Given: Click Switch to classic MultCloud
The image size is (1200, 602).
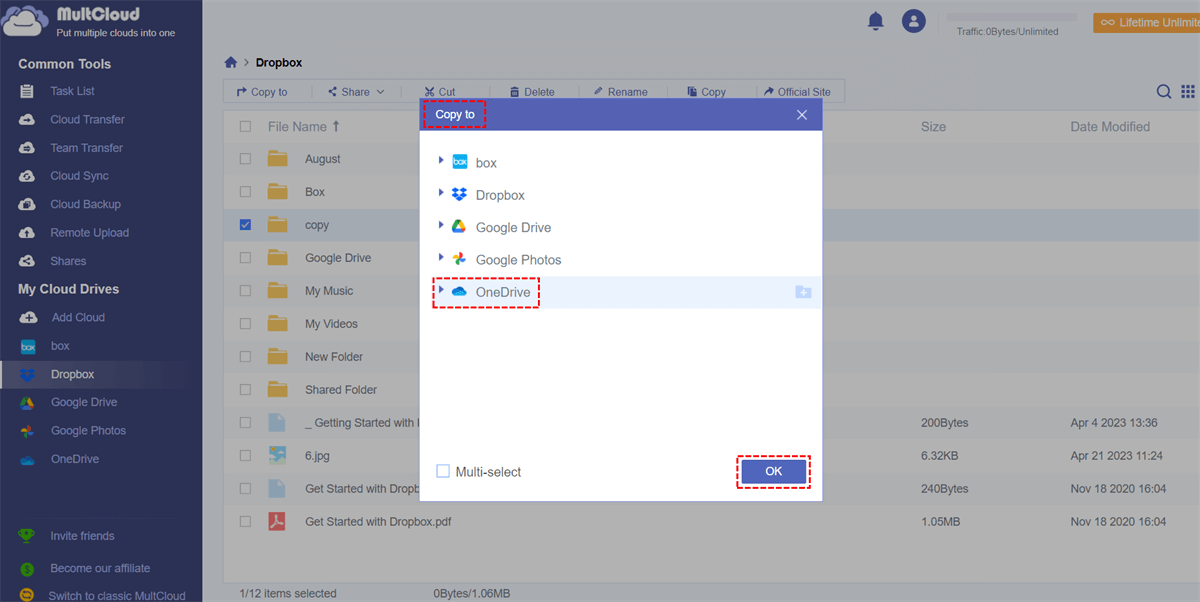Looking at the screenshot, I should [x=116, y=596].
